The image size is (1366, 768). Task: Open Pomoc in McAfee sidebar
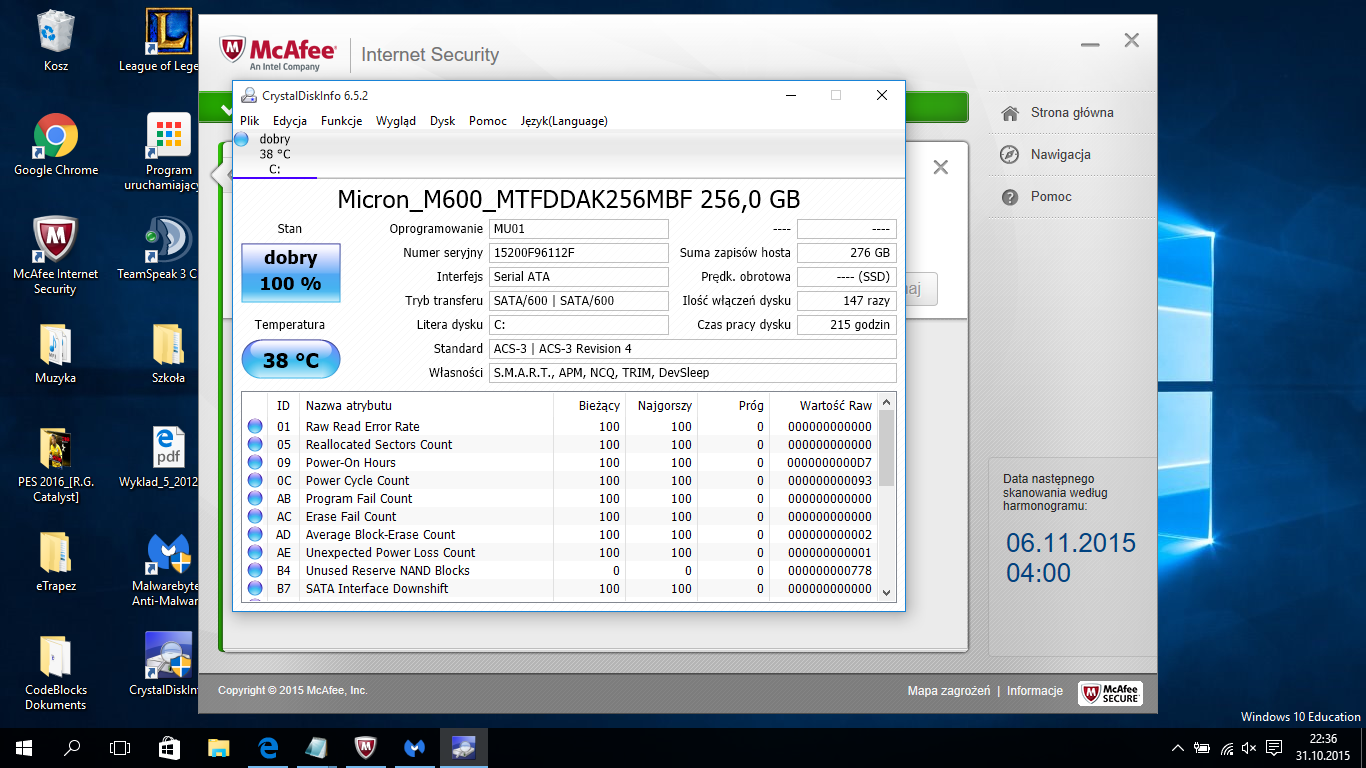tap(1051, 197)
